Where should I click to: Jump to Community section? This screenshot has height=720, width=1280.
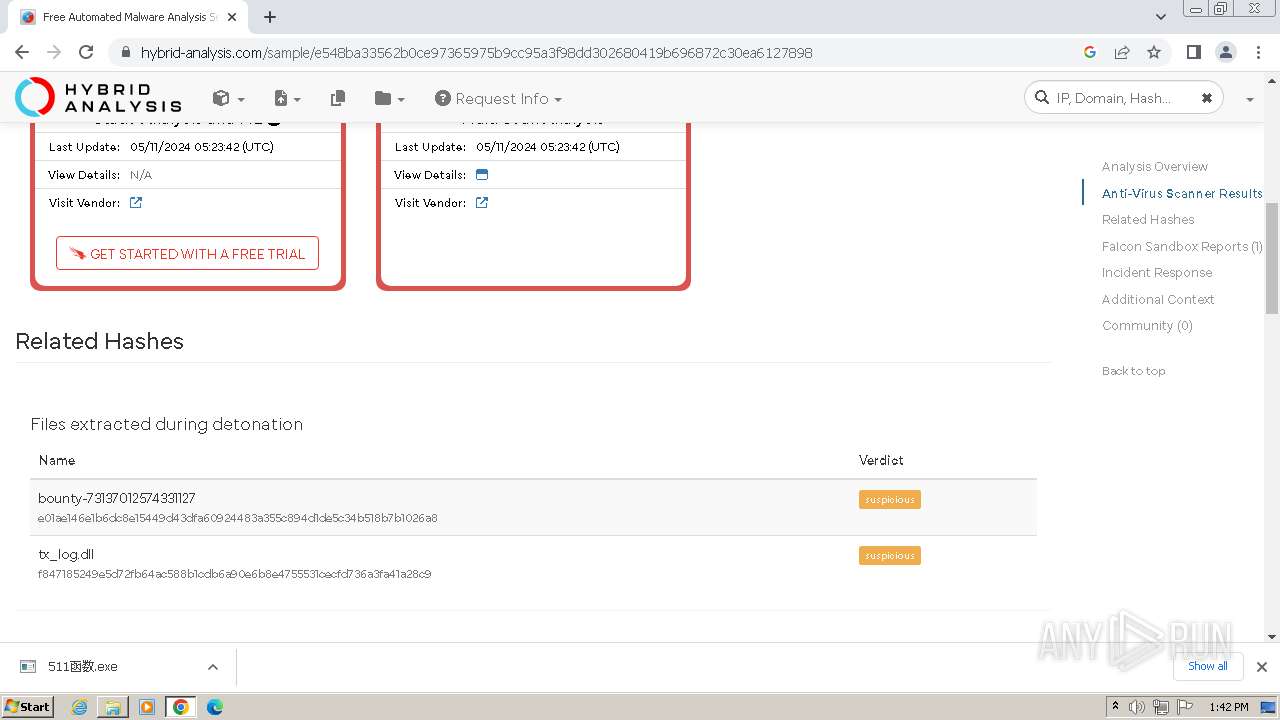point(1147,325)
